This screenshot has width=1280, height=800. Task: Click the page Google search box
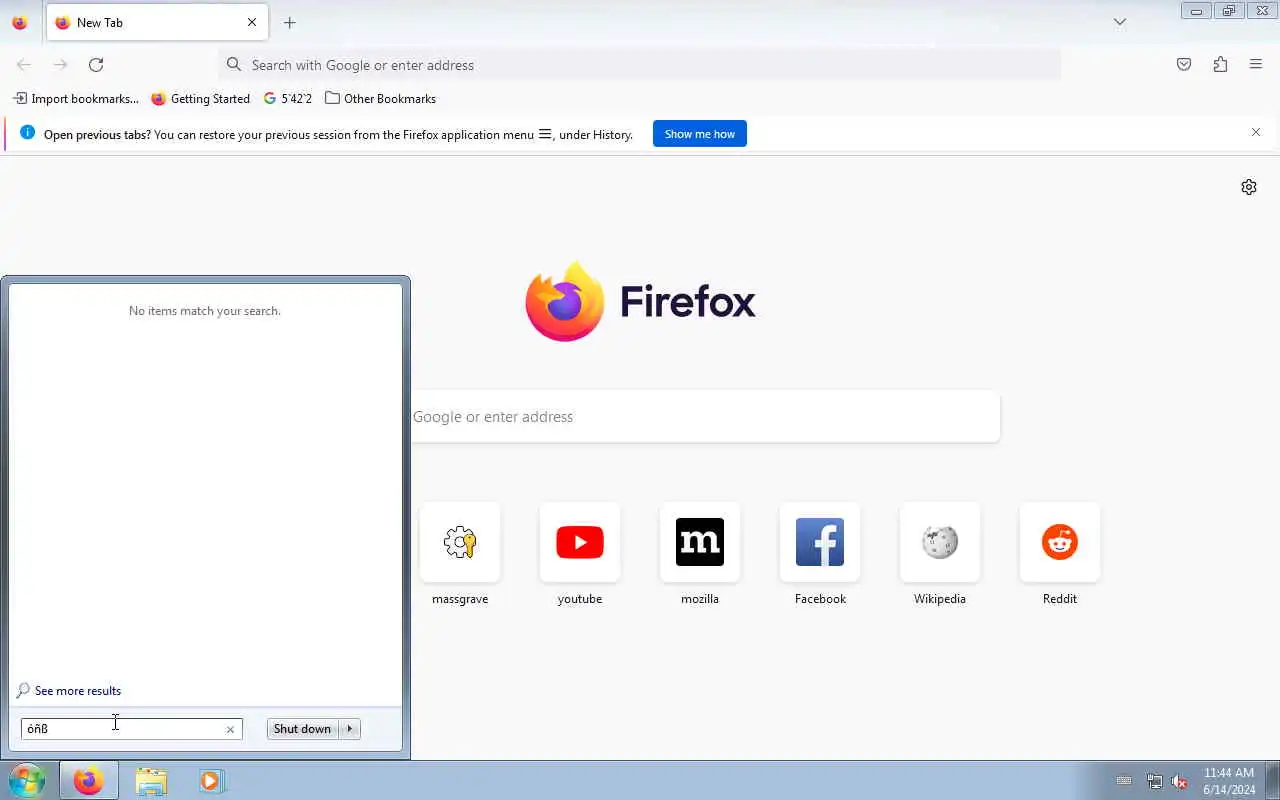(705, 417)
